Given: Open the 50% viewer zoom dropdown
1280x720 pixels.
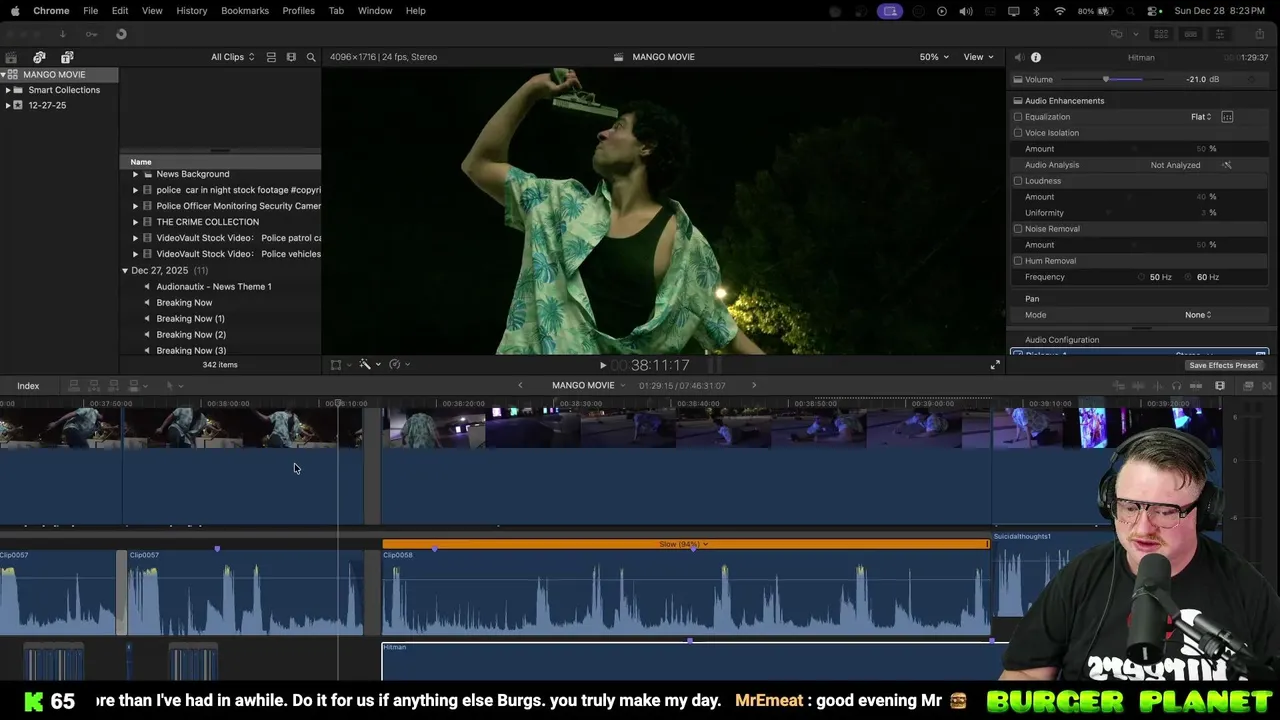Looking at the screenshot, I should point(934,57).
